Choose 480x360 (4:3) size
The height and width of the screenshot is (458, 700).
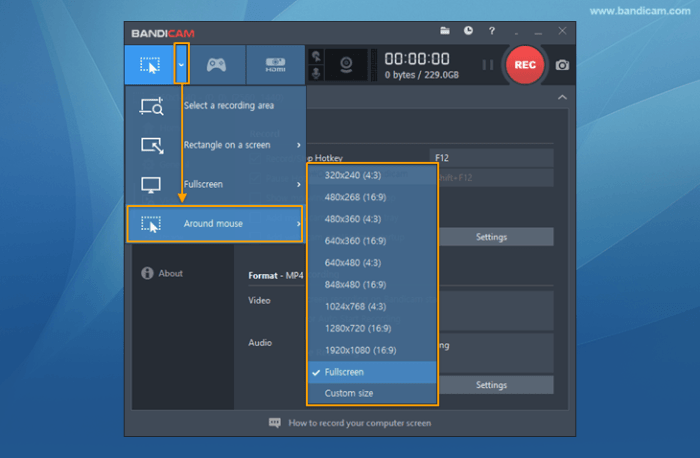click(x=372, y=219)
